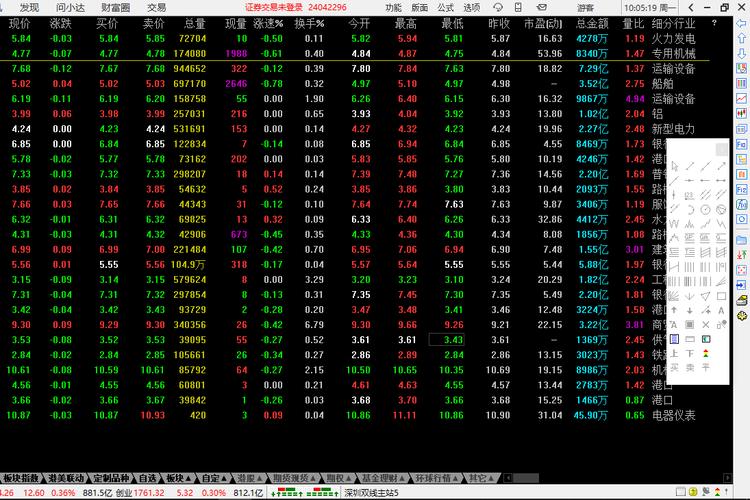750x500 pixels.
Task: Click the 交易 button in top bar
Action: [157, 7]
